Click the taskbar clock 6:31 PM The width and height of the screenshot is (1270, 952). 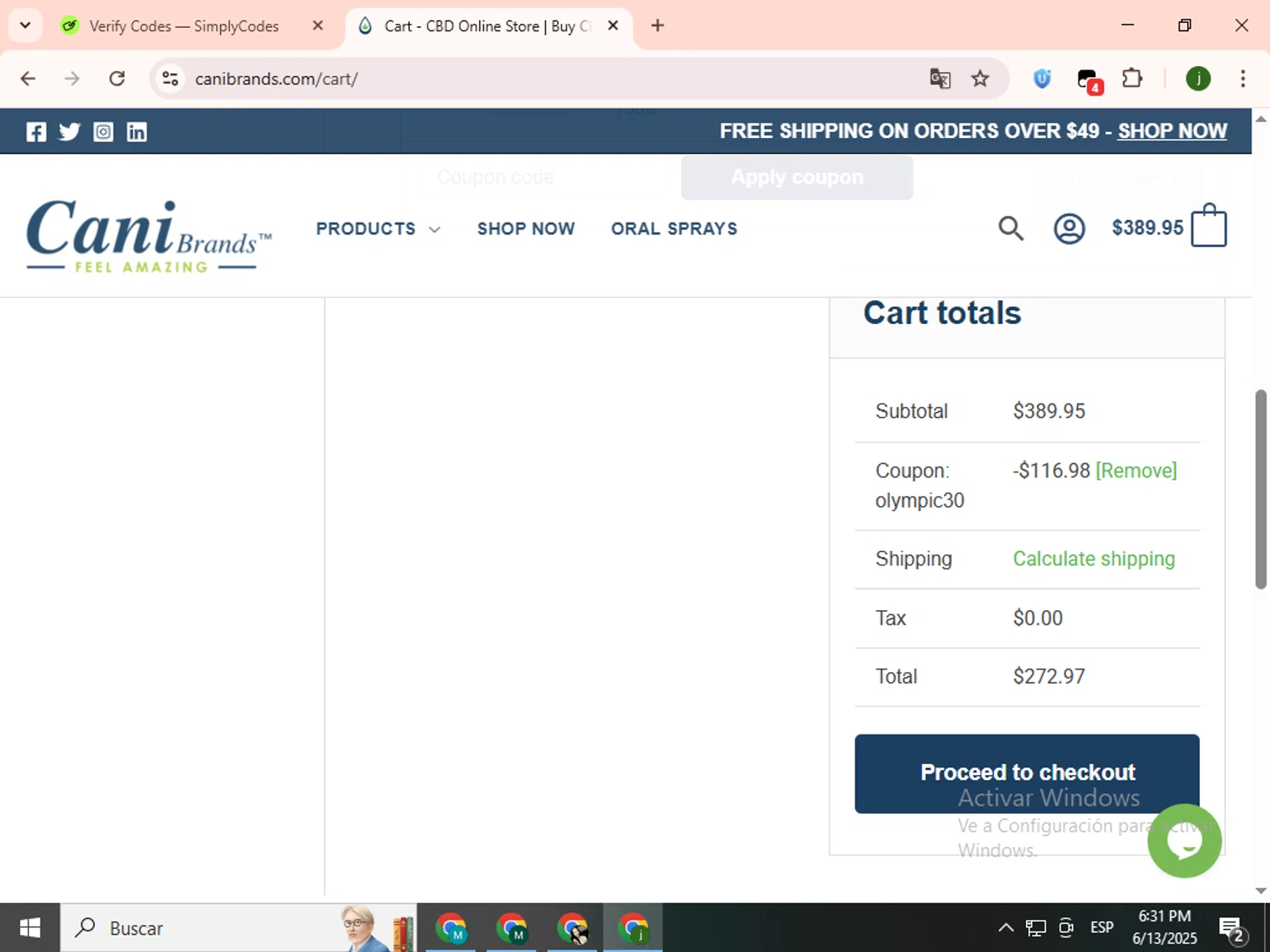[x=1164, y=916]
